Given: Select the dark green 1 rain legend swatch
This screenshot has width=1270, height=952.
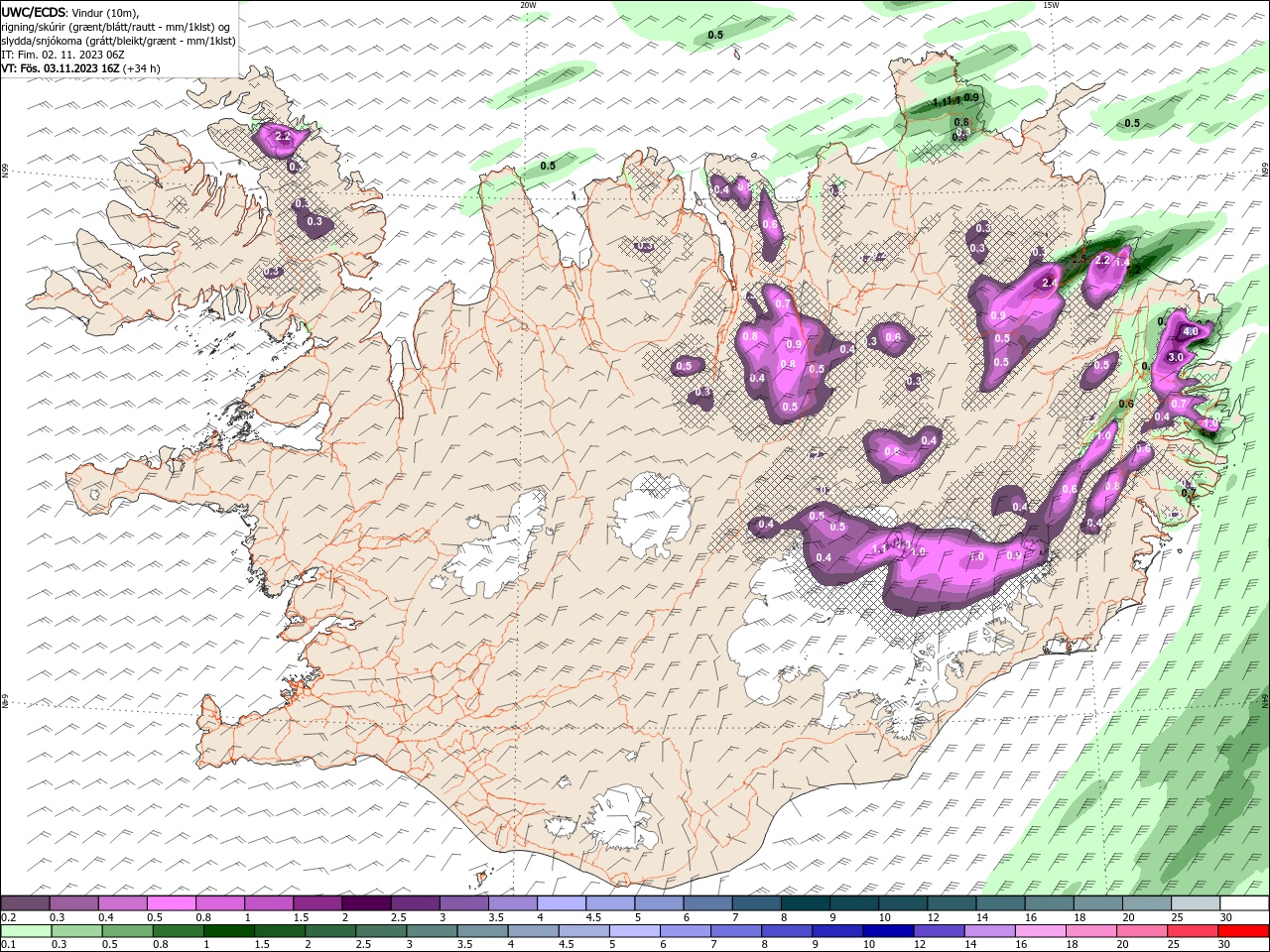Looking at the screenshot, I should pyautogui.click(x=227, y=931).
